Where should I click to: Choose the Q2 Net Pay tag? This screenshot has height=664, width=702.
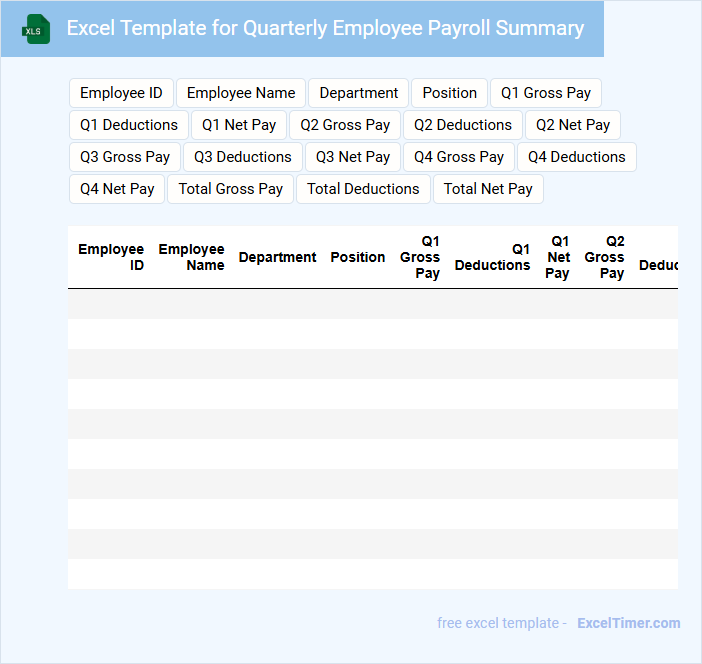(x=573, y=125)
